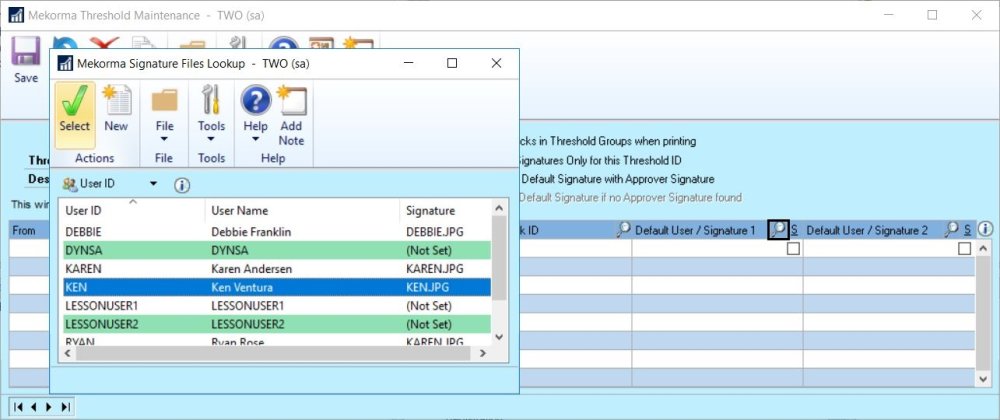The width and height of the screenshot is (1000, 420).
Task: Click the lookup list vertical scrollbar up arrow
Action: click(499, 208)
